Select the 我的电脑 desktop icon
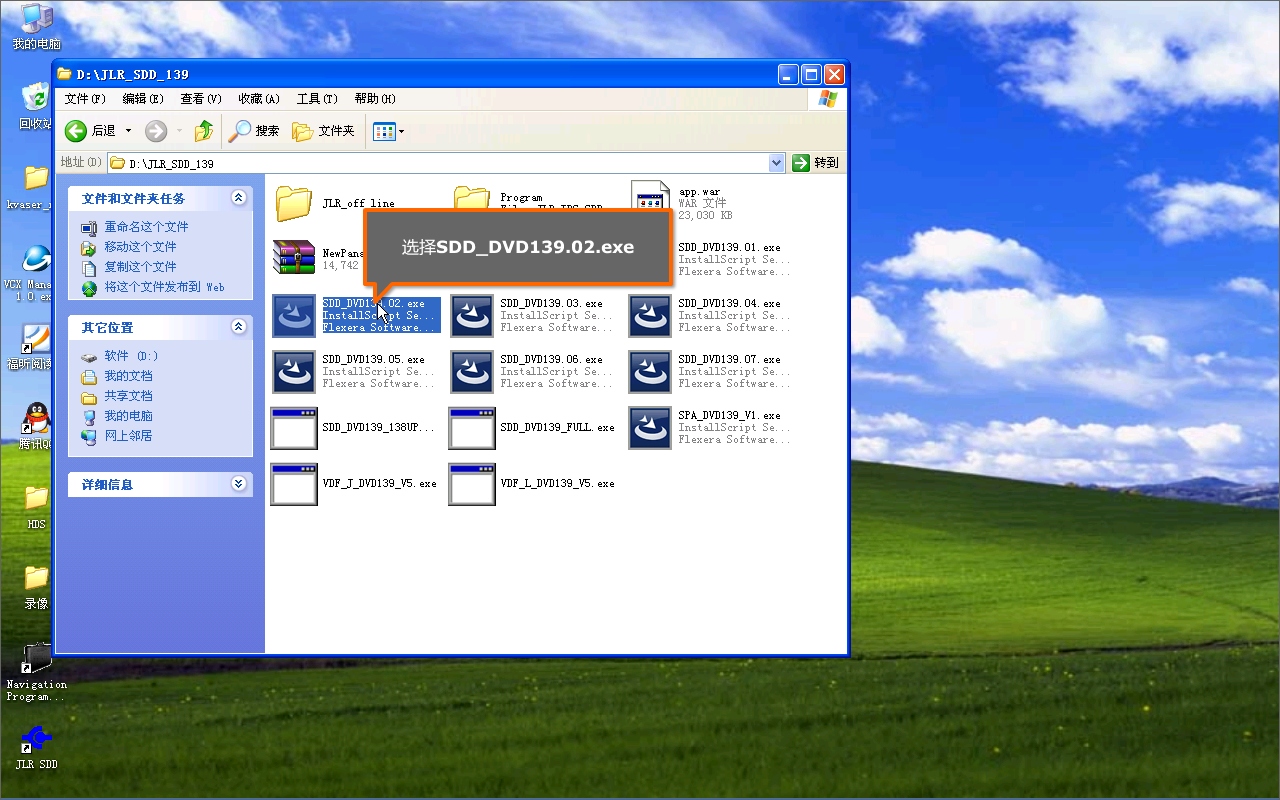This screenshot has width=1280, height=800. tap(36, 19)
